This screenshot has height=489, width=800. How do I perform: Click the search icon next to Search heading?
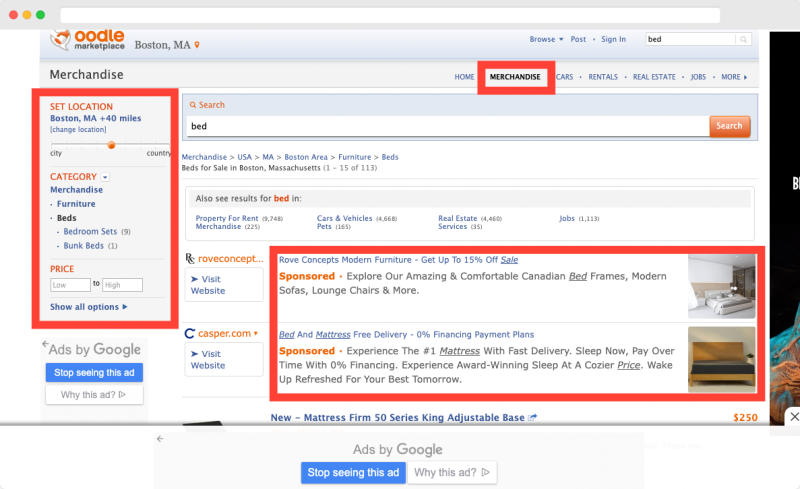[x=193, y=105]
